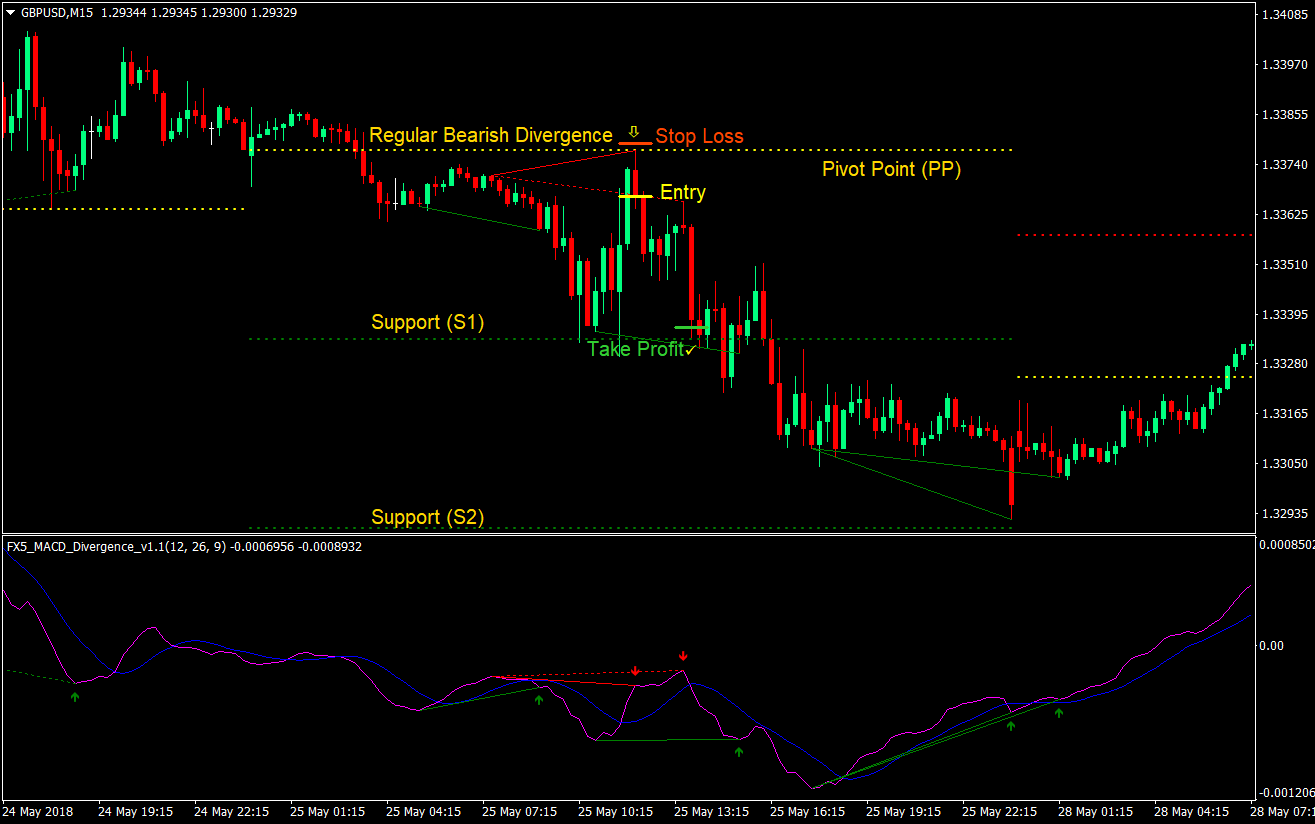Select the 28 May 01:15 time axis label
This screenshot has width=1315, height=824.
tap(1094, 812)
